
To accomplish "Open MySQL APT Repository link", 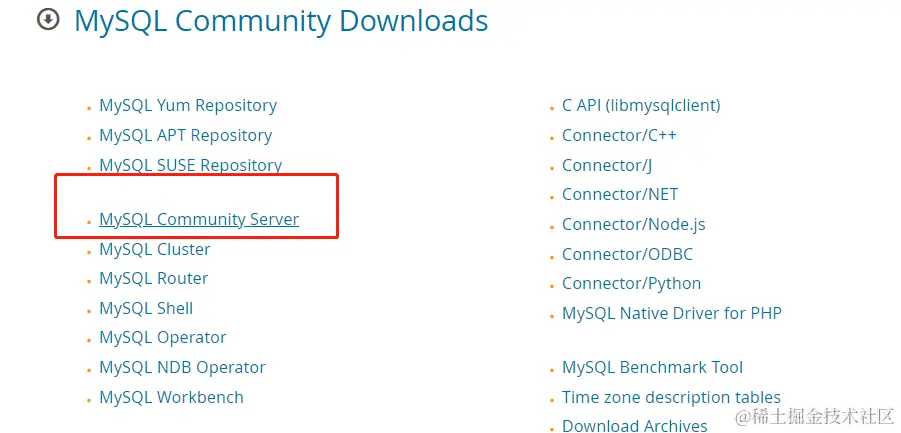I will point(186,136).
